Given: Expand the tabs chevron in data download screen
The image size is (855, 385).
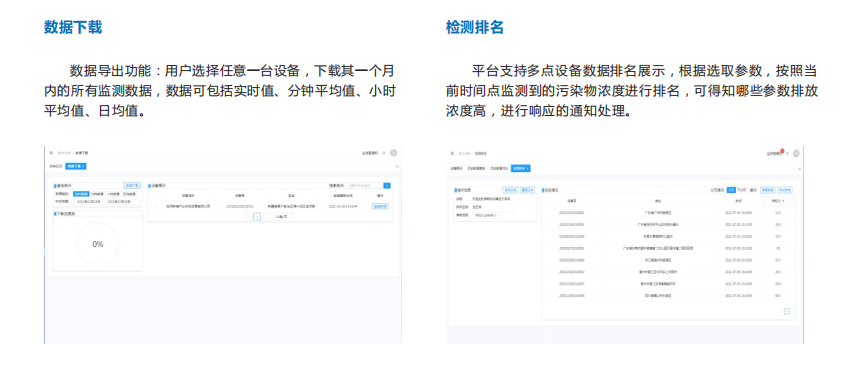Looking at the screenshot, I should [x=397, y=166].
